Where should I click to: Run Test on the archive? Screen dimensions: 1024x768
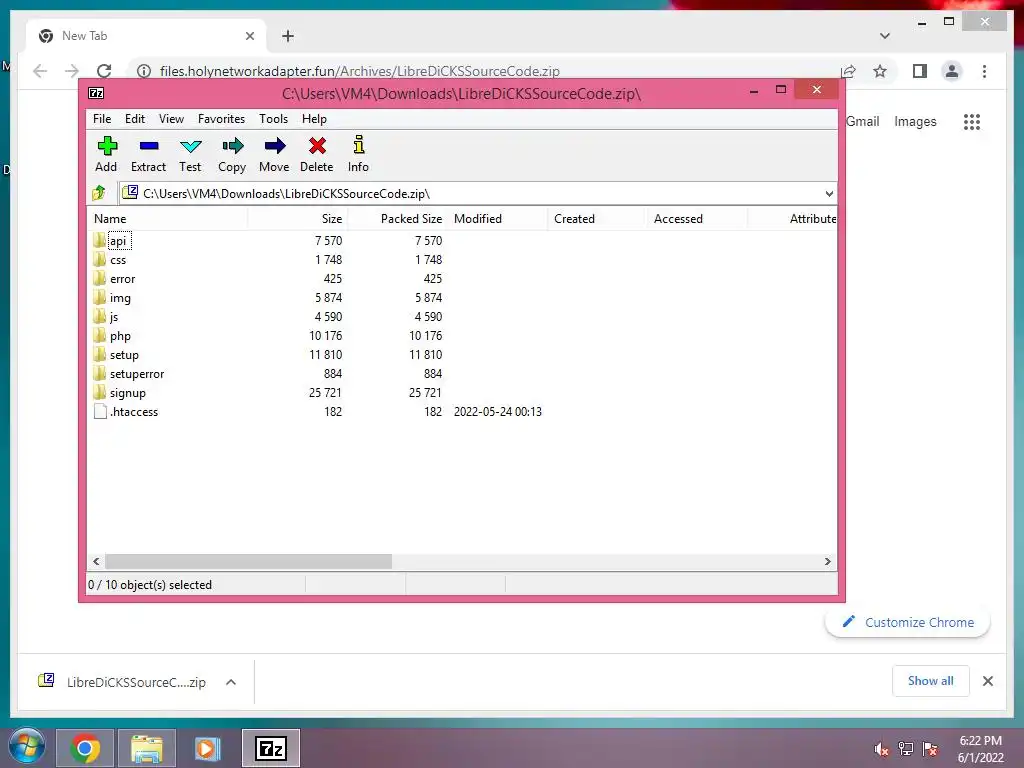tap(191, 146)
